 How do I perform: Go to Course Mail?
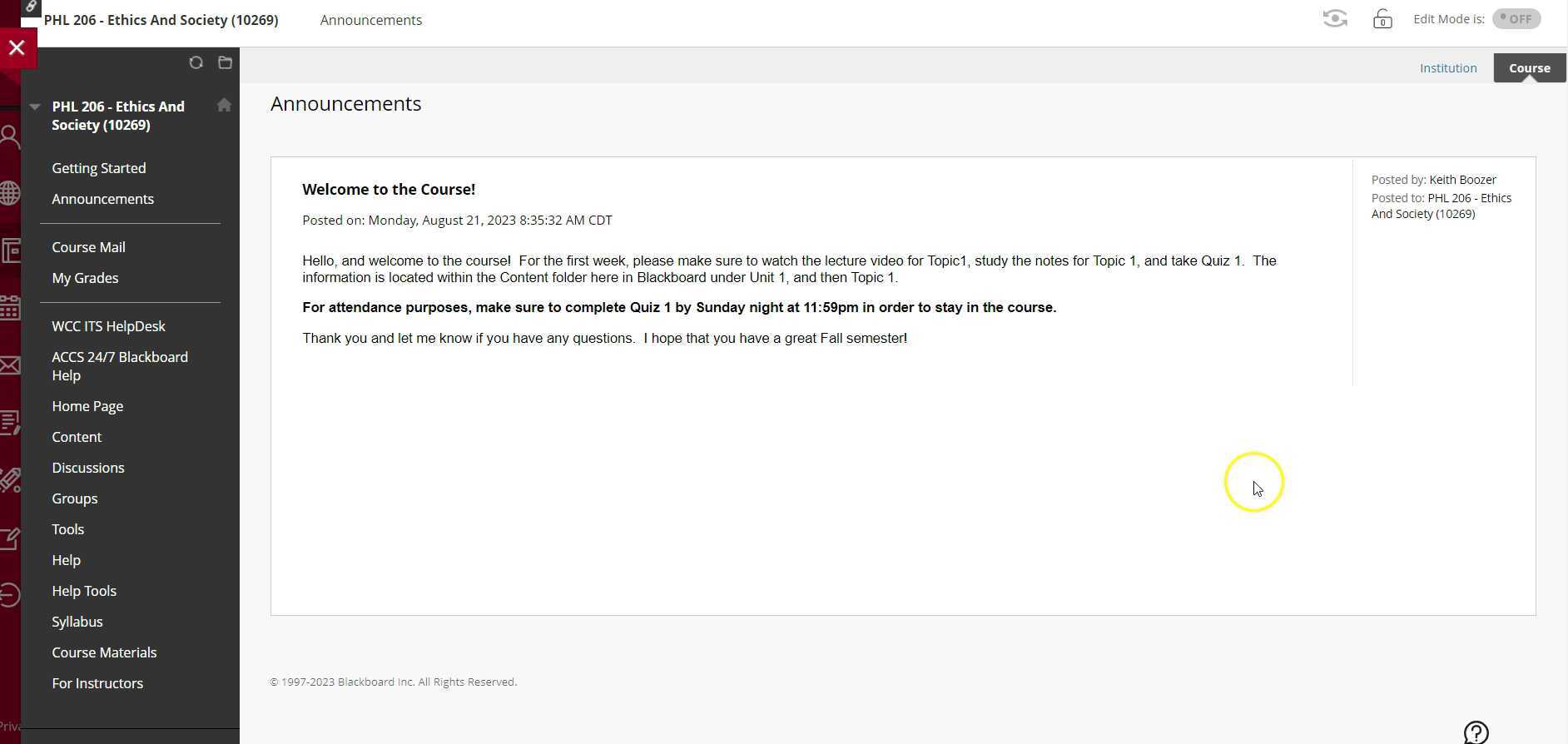pyautogui.click(x=88, y=247)
